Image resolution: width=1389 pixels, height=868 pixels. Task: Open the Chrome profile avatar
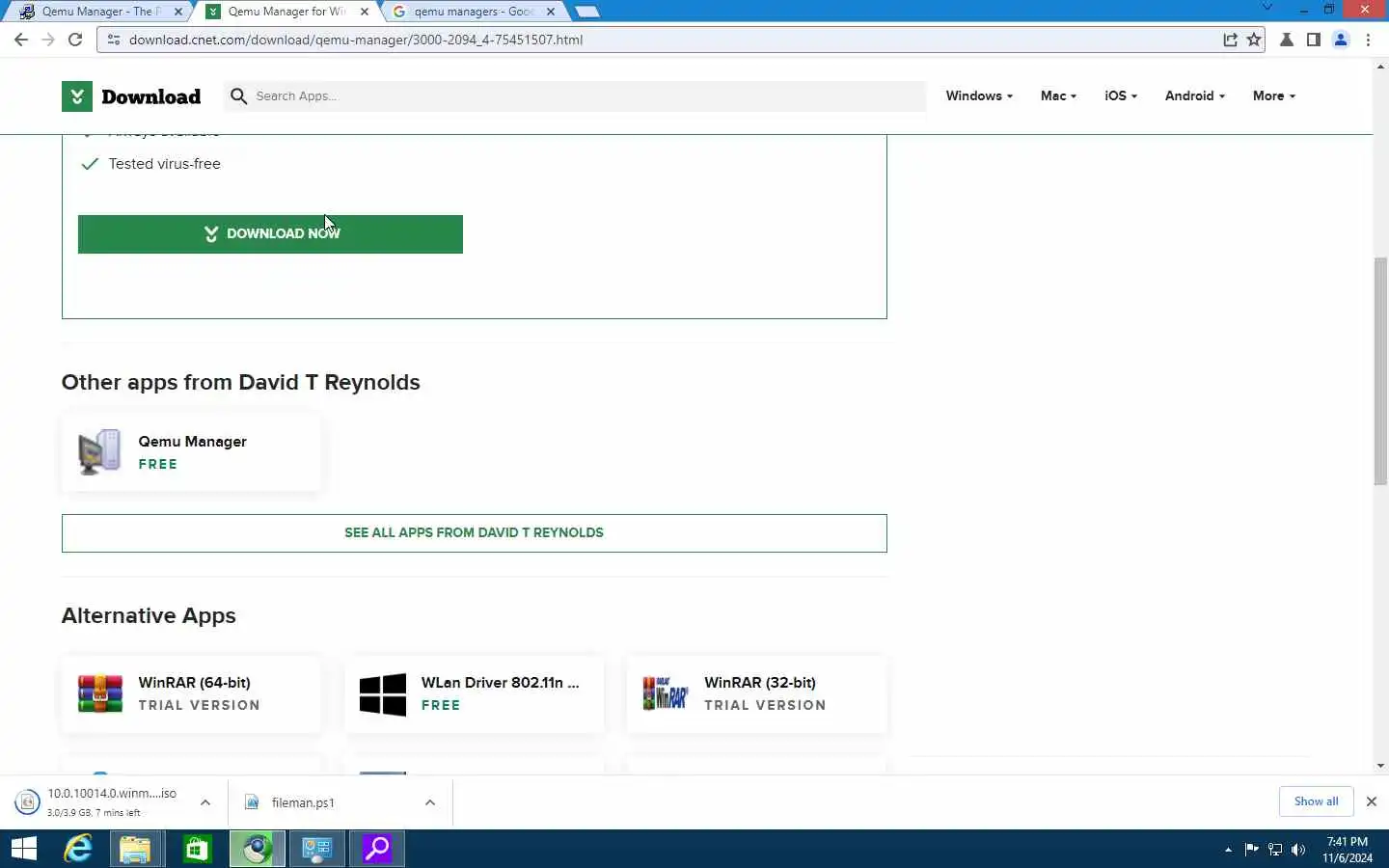tap(1341, 40)
